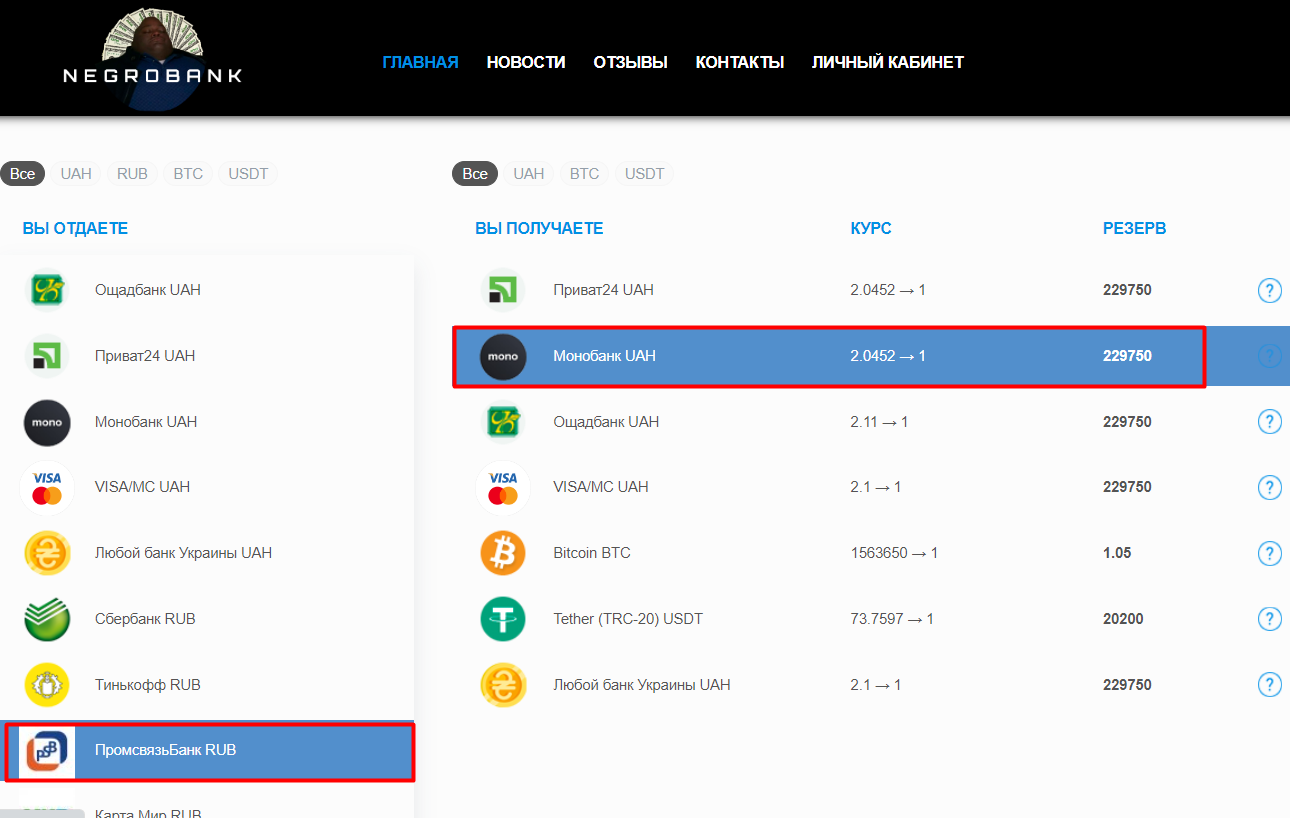
Task: Choose Приват24 icon in receive list
Action: click(503, 290)
